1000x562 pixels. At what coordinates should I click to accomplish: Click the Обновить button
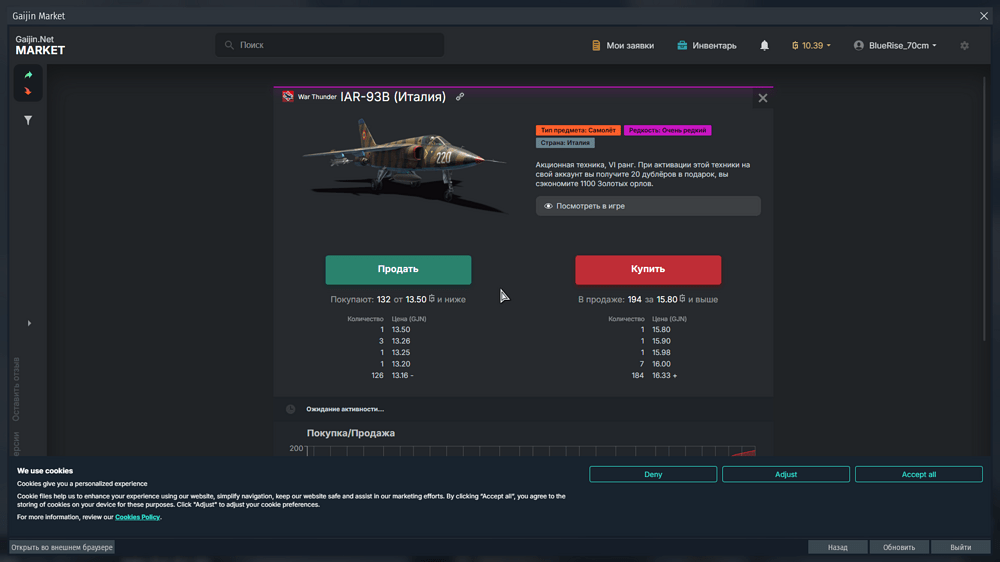point(899,547)
